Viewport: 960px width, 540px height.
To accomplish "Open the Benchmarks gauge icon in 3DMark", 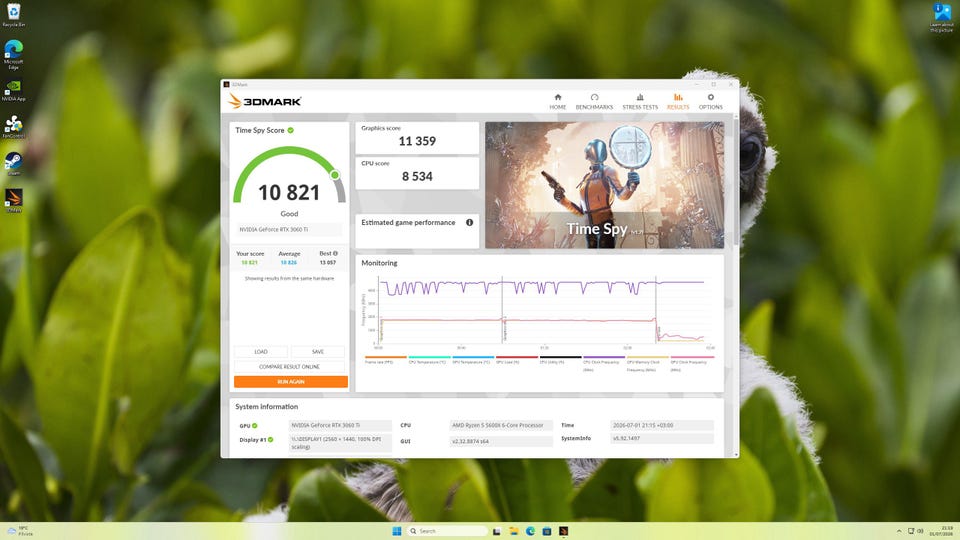I will (594, 97).
